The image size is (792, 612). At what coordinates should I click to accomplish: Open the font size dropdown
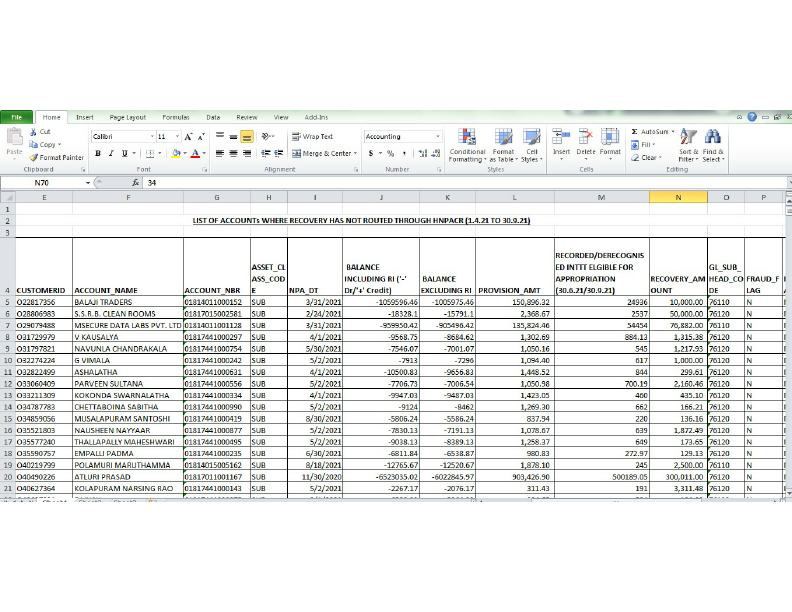tap(177, 137)
